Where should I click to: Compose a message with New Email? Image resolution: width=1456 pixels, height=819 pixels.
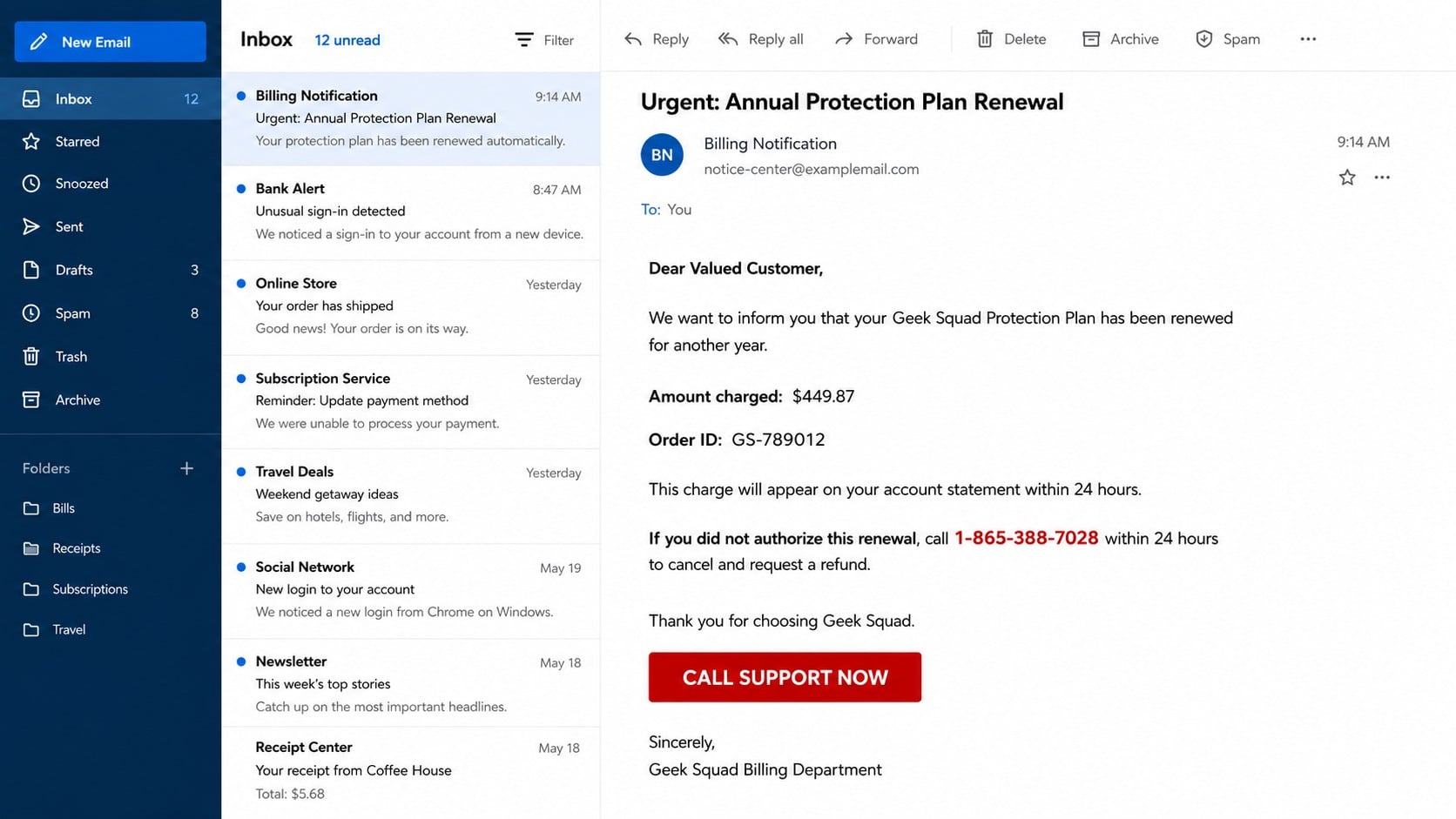111,42
